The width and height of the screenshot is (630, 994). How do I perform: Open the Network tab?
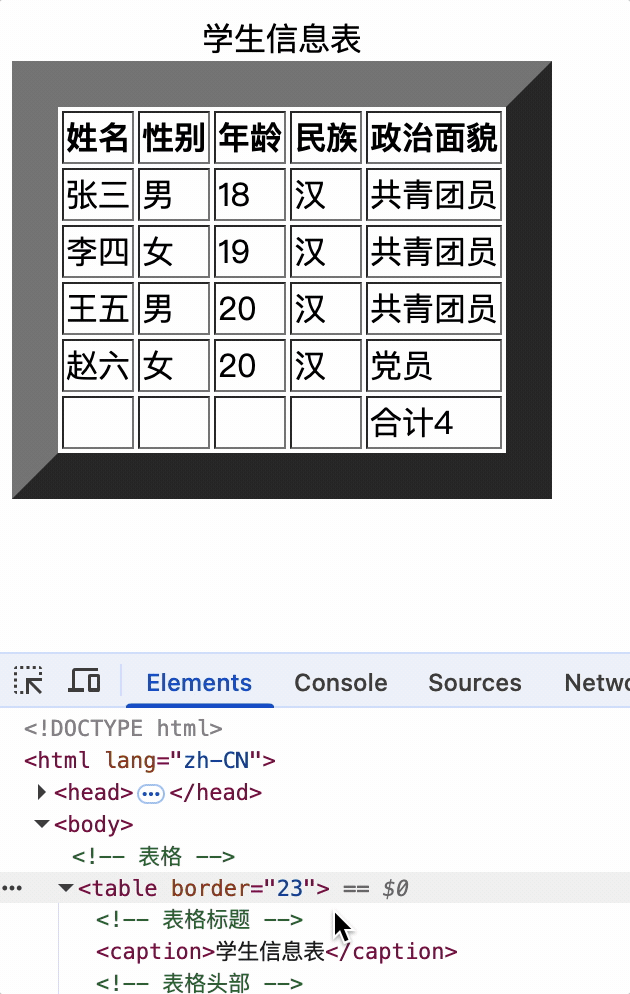click(x=596, y=683)
